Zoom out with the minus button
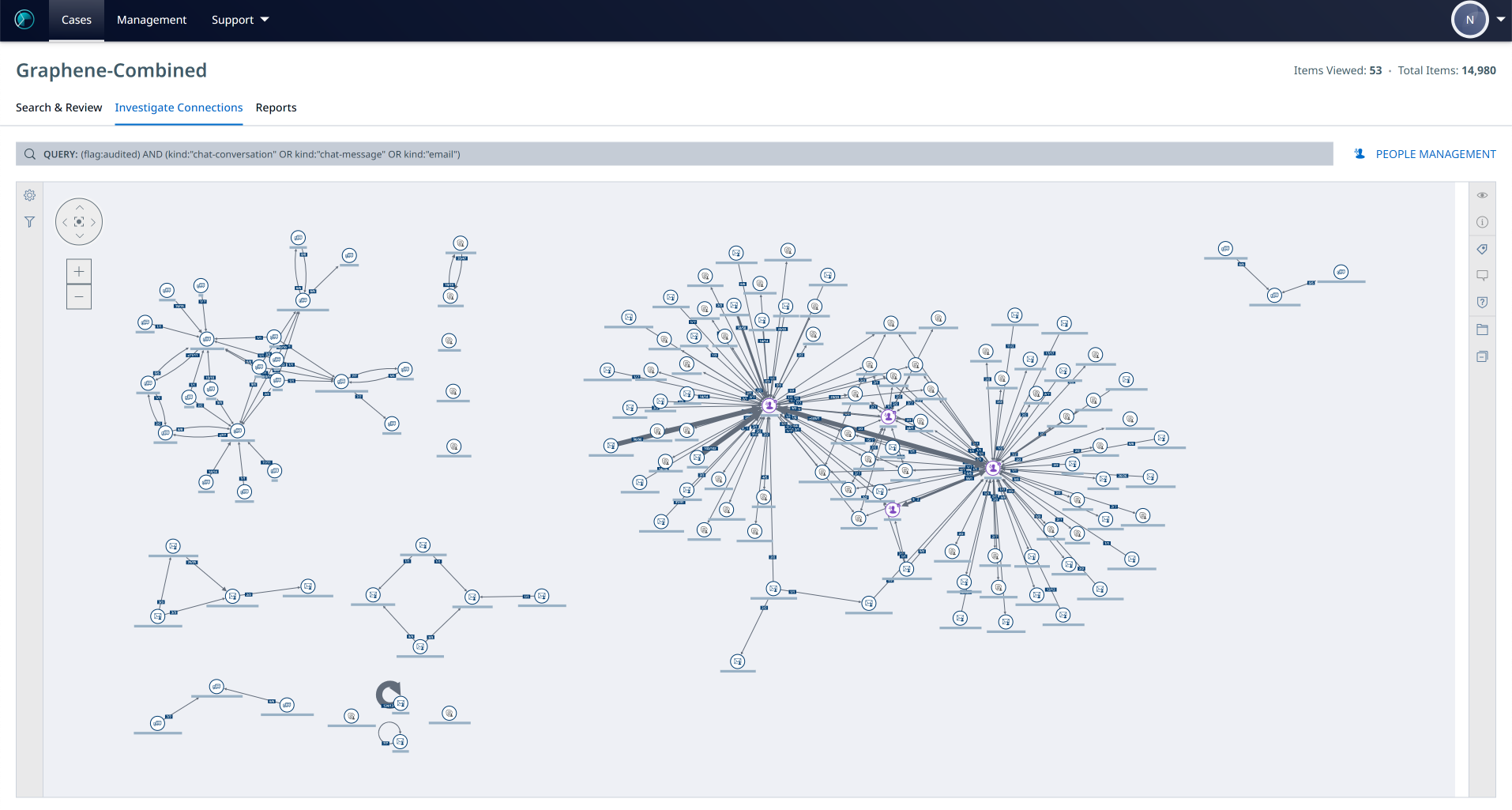 [x=79, y=297]
